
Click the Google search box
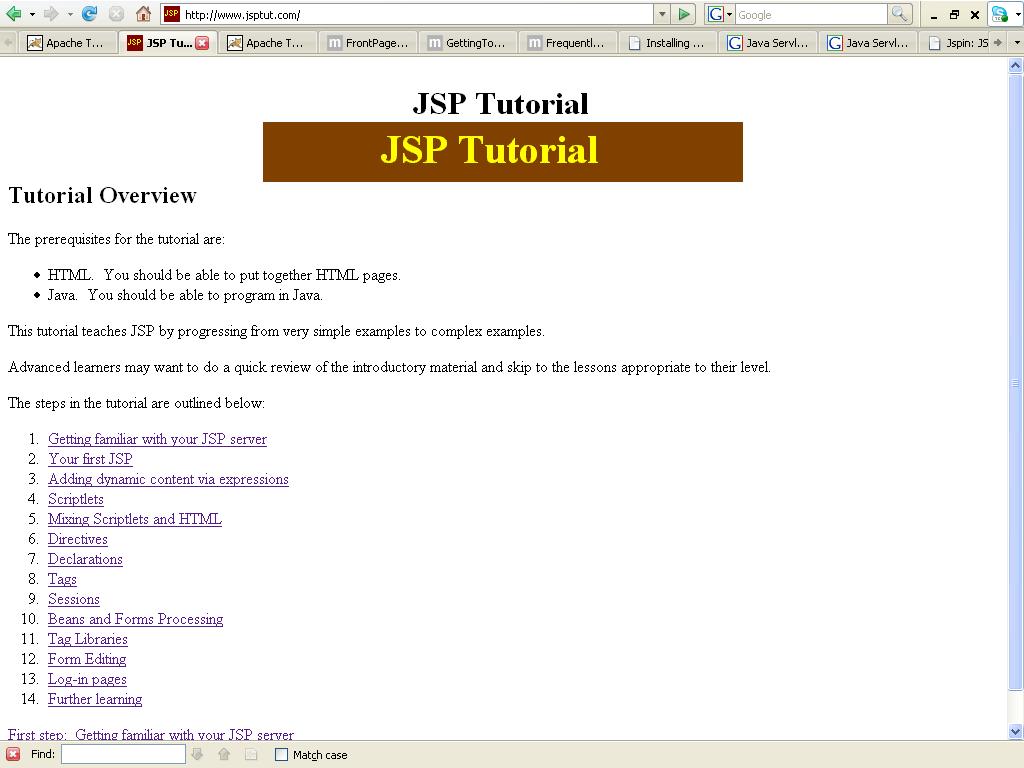811,14
